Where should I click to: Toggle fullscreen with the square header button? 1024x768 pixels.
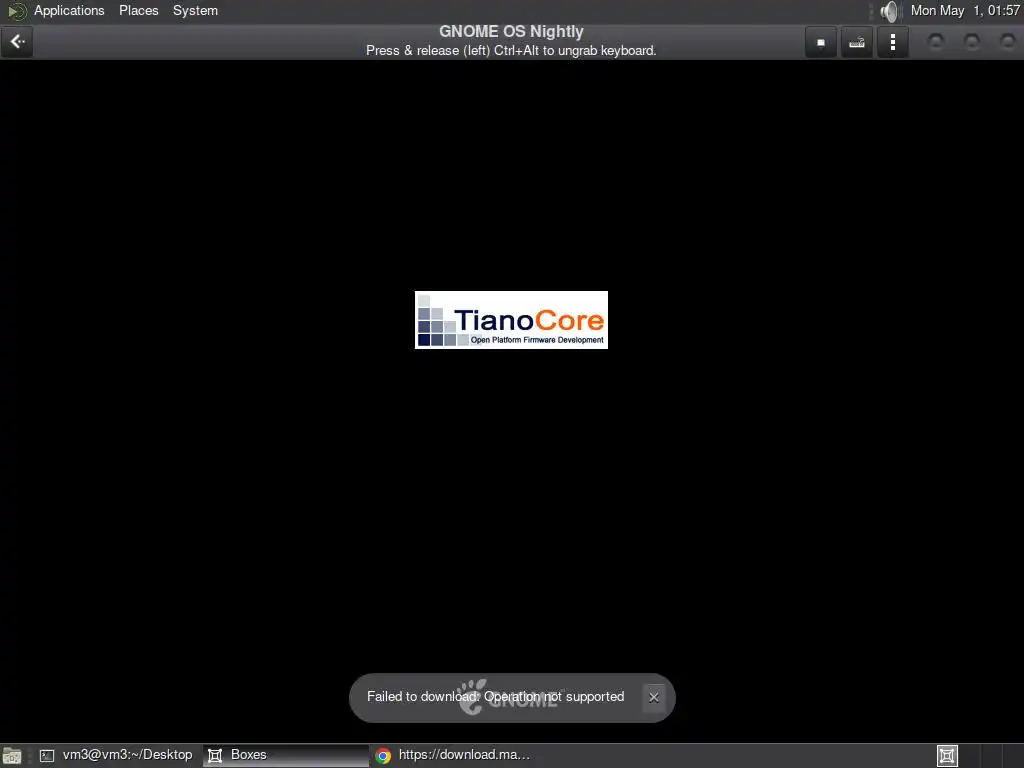[821, 42]
